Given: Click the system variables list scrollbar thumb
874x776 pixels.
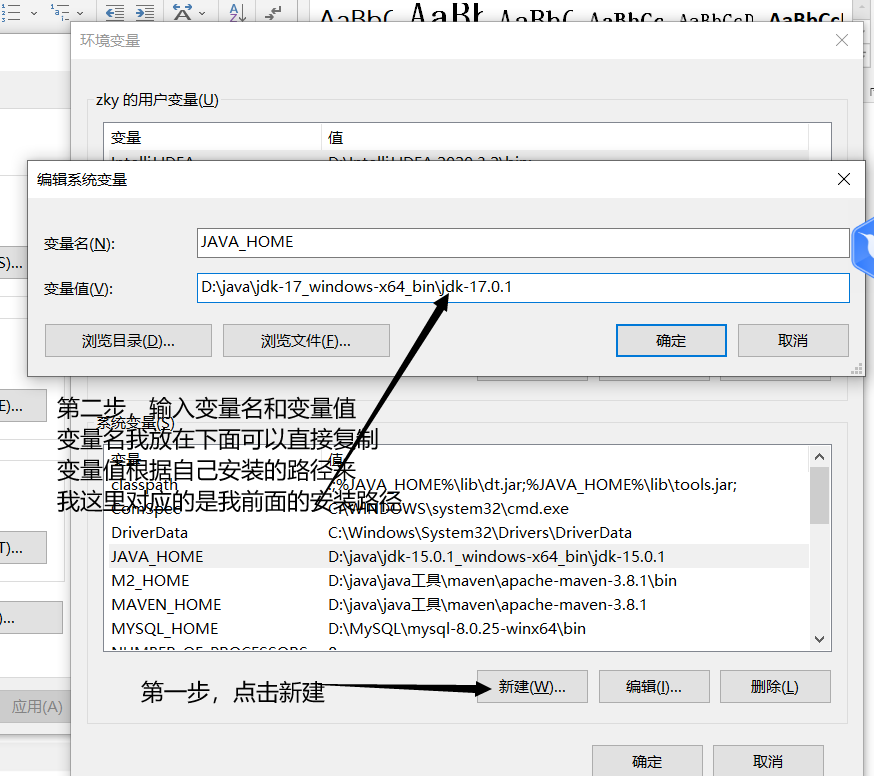Looking at the screenshot, I should (819, 496).
